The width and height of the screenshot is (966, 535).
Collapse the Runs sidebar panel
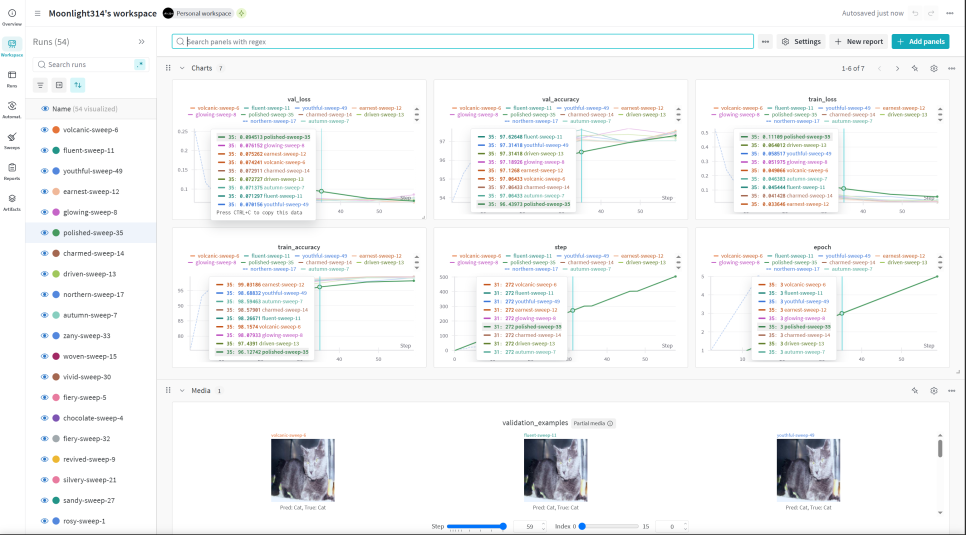click(x=141, y=41)
